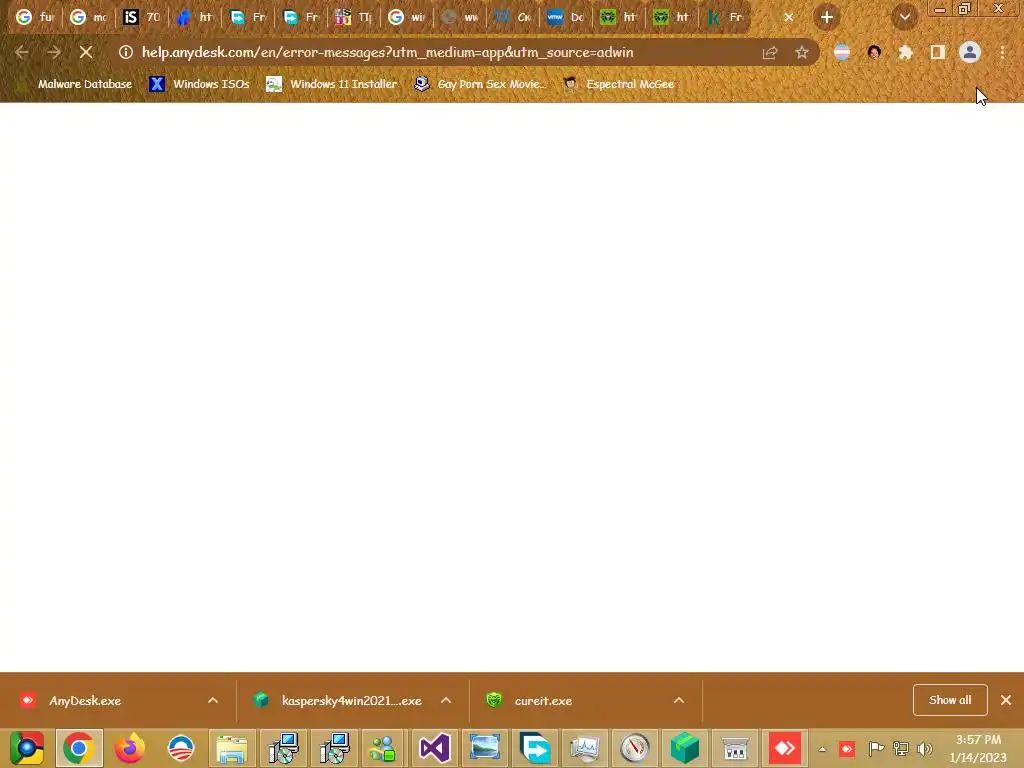Expand the tab search dropdown

coord(905,18)
